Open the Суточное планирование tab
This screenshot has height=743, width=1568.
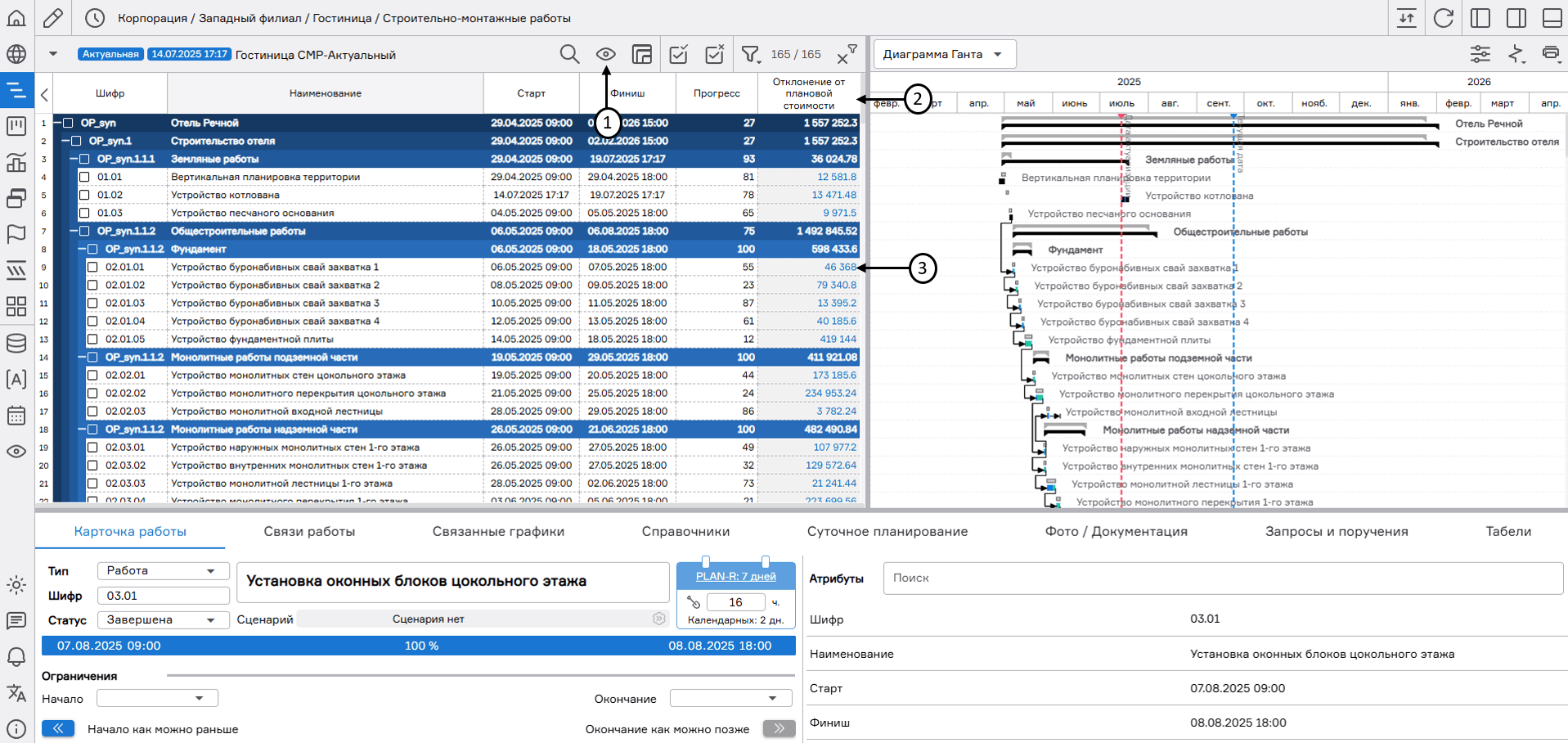887,532
